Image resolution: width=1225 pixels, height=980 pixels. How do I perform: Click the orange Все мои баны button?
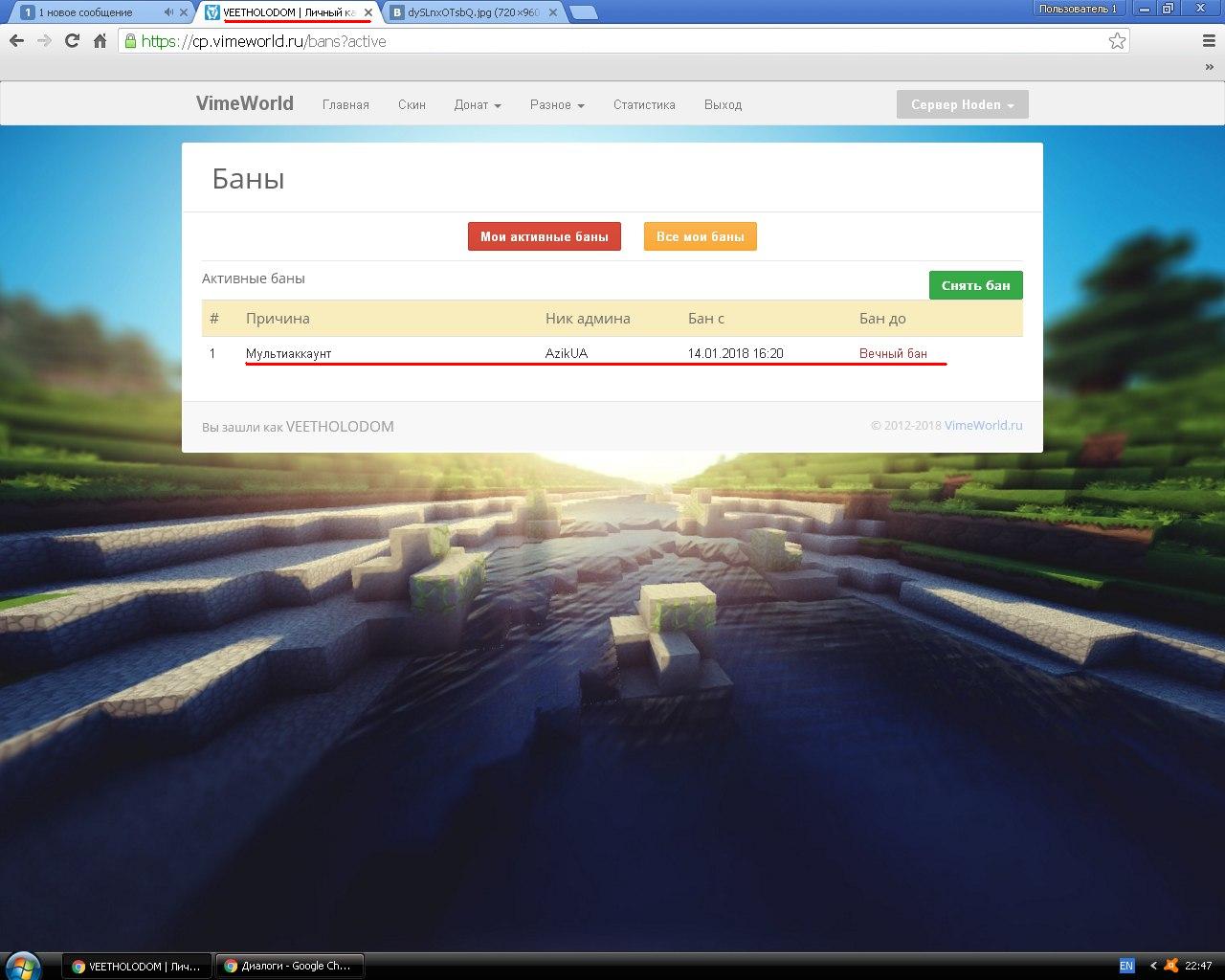point(700,236)
